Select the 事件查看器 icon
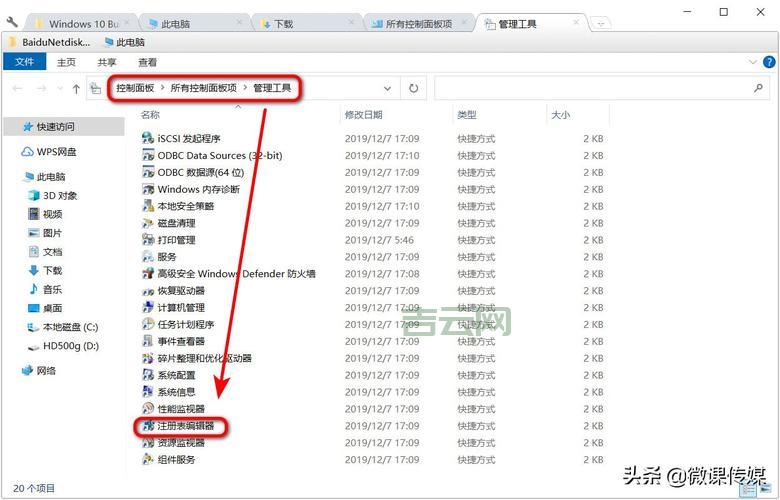The image size is (780, 500). coord(148,341)
